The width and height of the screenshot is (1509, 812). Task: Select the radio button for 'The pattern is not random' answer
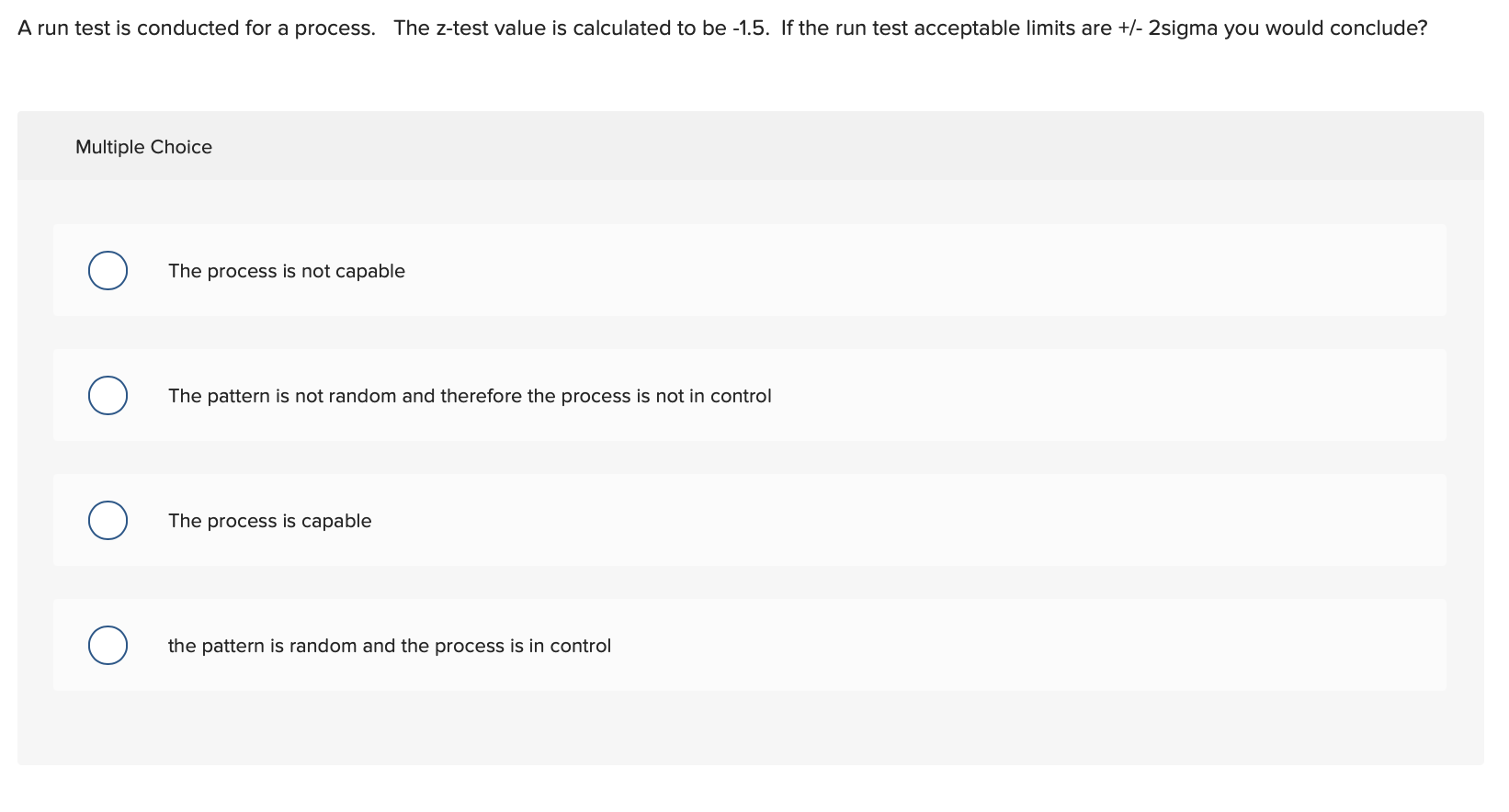108,395
